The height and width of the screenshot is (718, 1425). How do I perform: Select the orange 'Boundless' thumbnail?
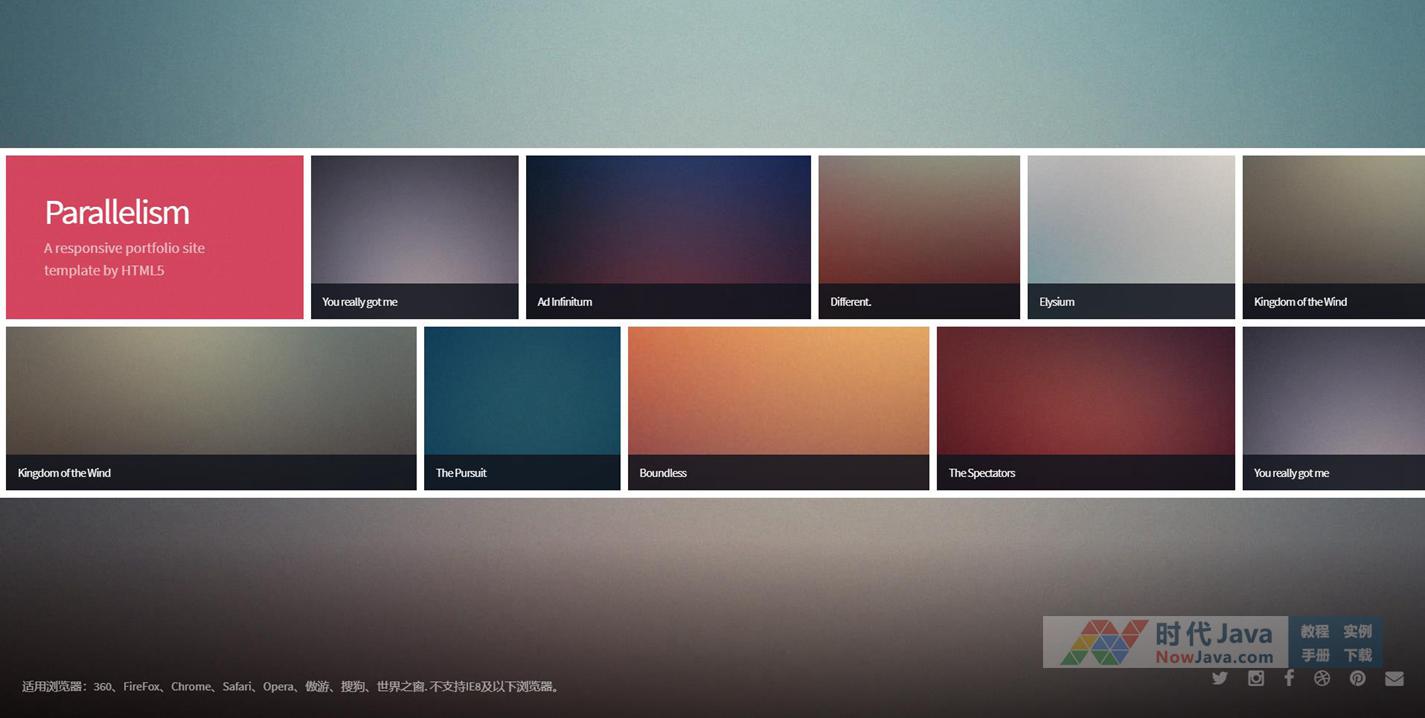(x=778, y=408)
